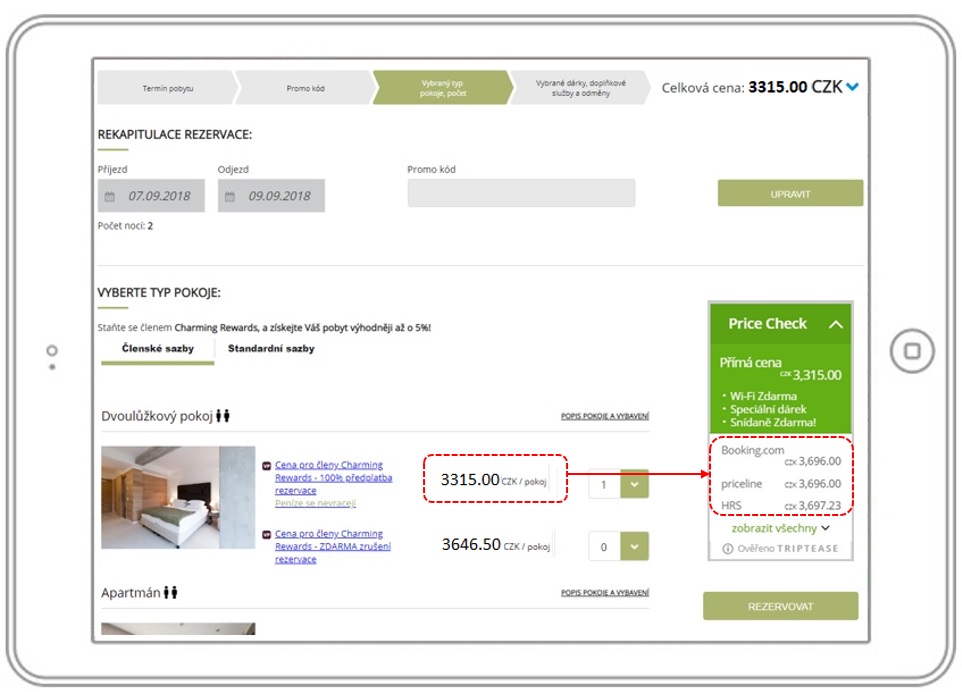962x692 pixels.
Task: Click the info icon next to Ověřeno Triptease
Action: (x=728, y=549)
